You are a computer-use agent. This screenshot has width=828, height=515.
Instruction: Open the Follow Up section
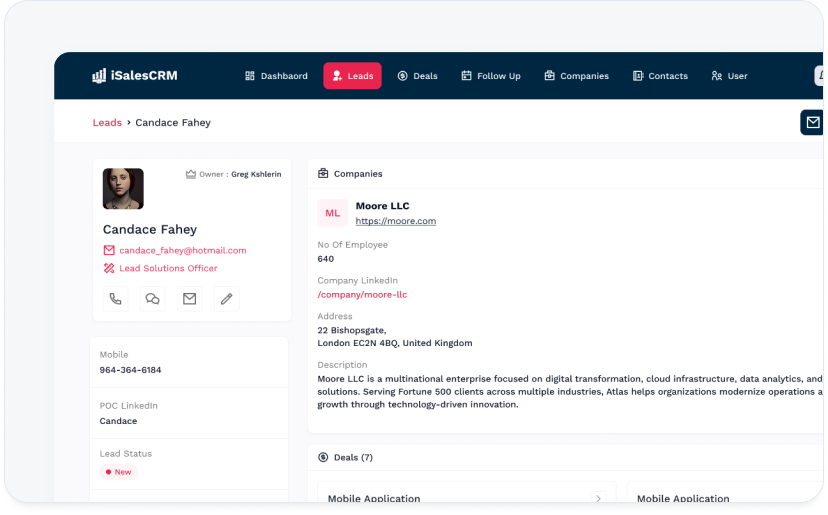[x=491, y=76]
